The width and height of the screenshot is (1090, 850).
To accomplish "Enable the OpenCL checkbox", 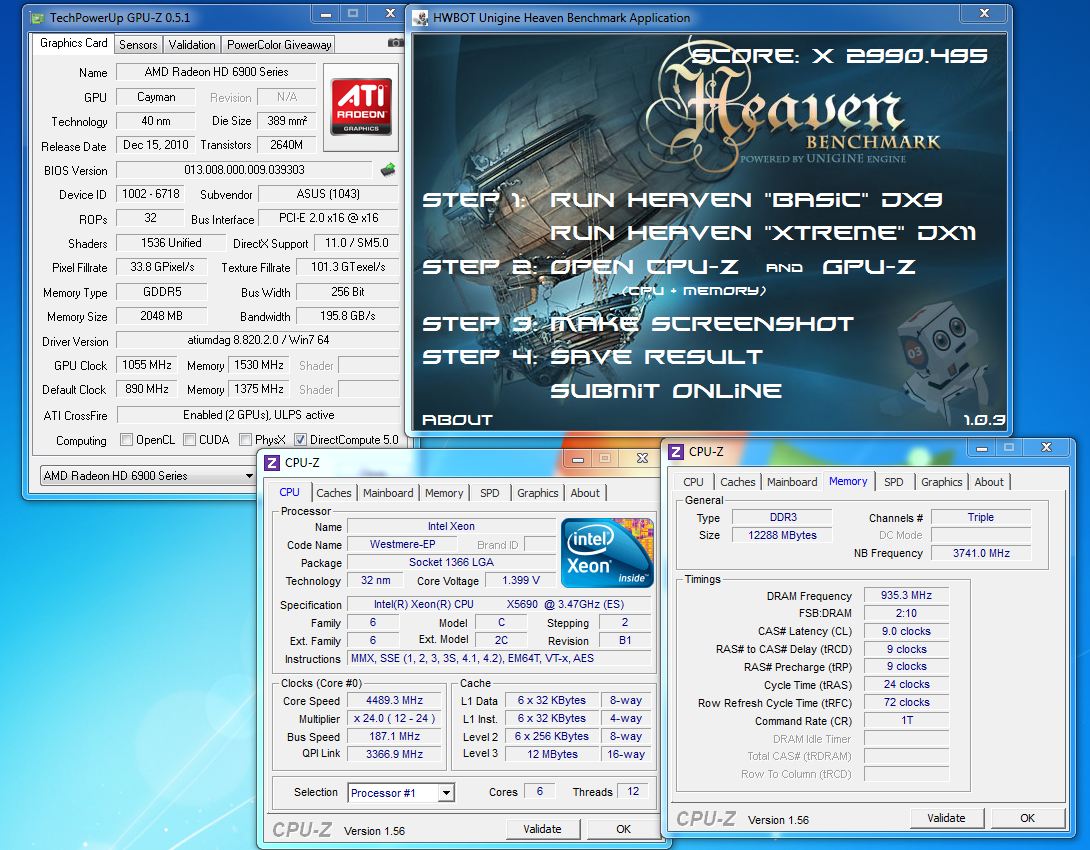I will point(127,440).
